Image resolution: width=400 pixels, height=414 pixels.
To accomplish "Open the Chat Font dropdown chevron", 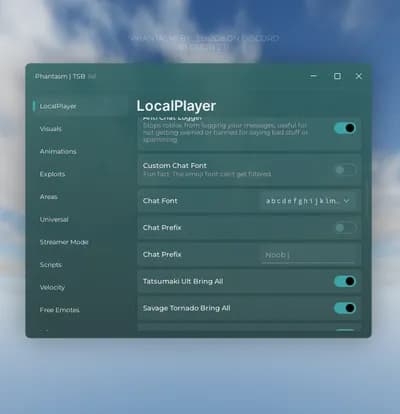I will (x=347, y=201).
